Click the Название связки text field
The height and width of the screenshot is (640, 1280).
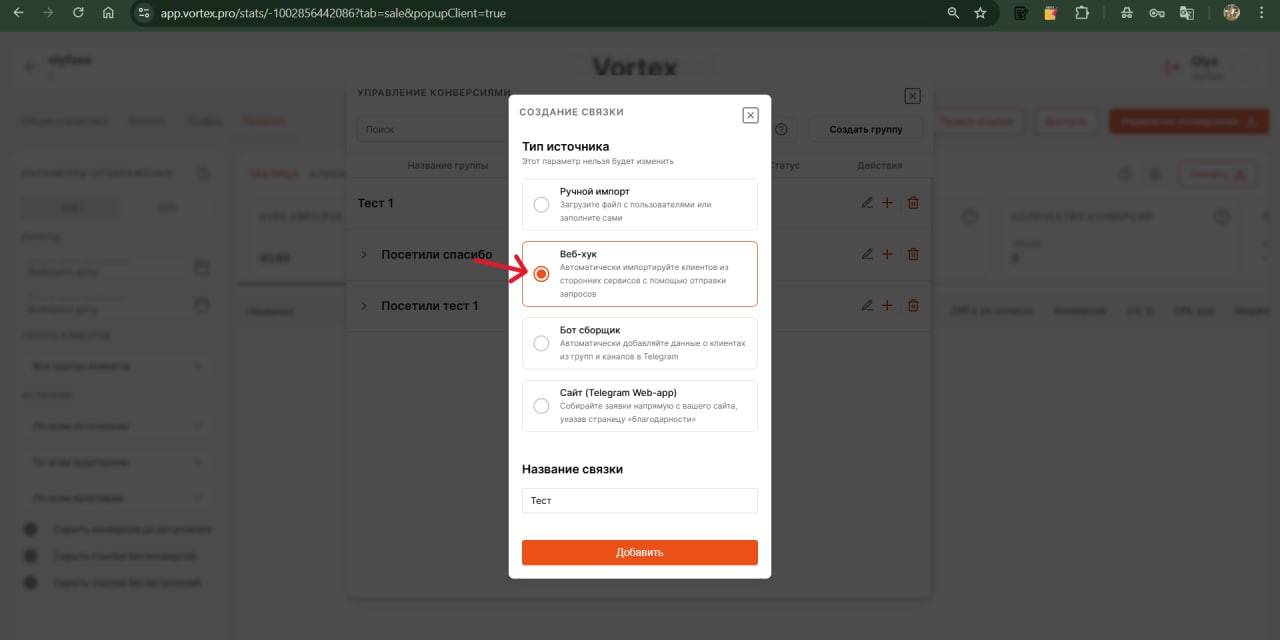pos(639,500)
